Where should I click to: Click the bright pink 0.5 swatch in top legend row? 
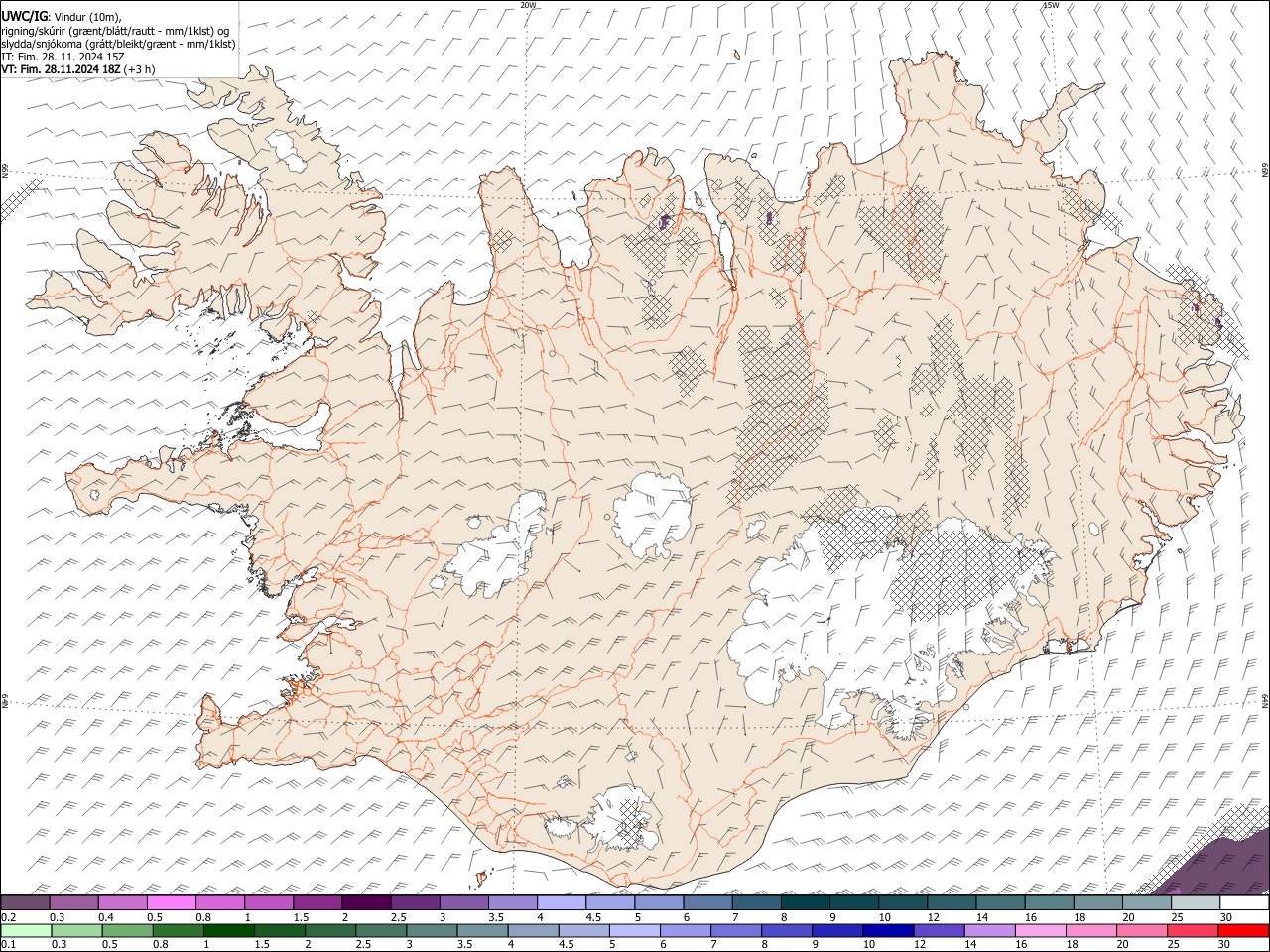[172, 903]
